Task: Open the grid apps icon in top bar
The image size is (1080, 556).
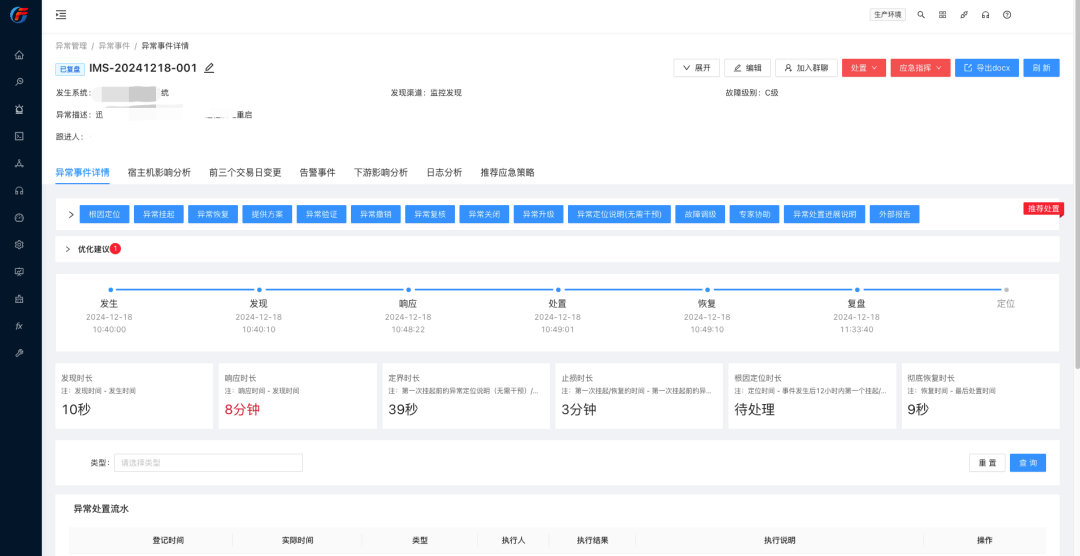Action: pos(942,15)
